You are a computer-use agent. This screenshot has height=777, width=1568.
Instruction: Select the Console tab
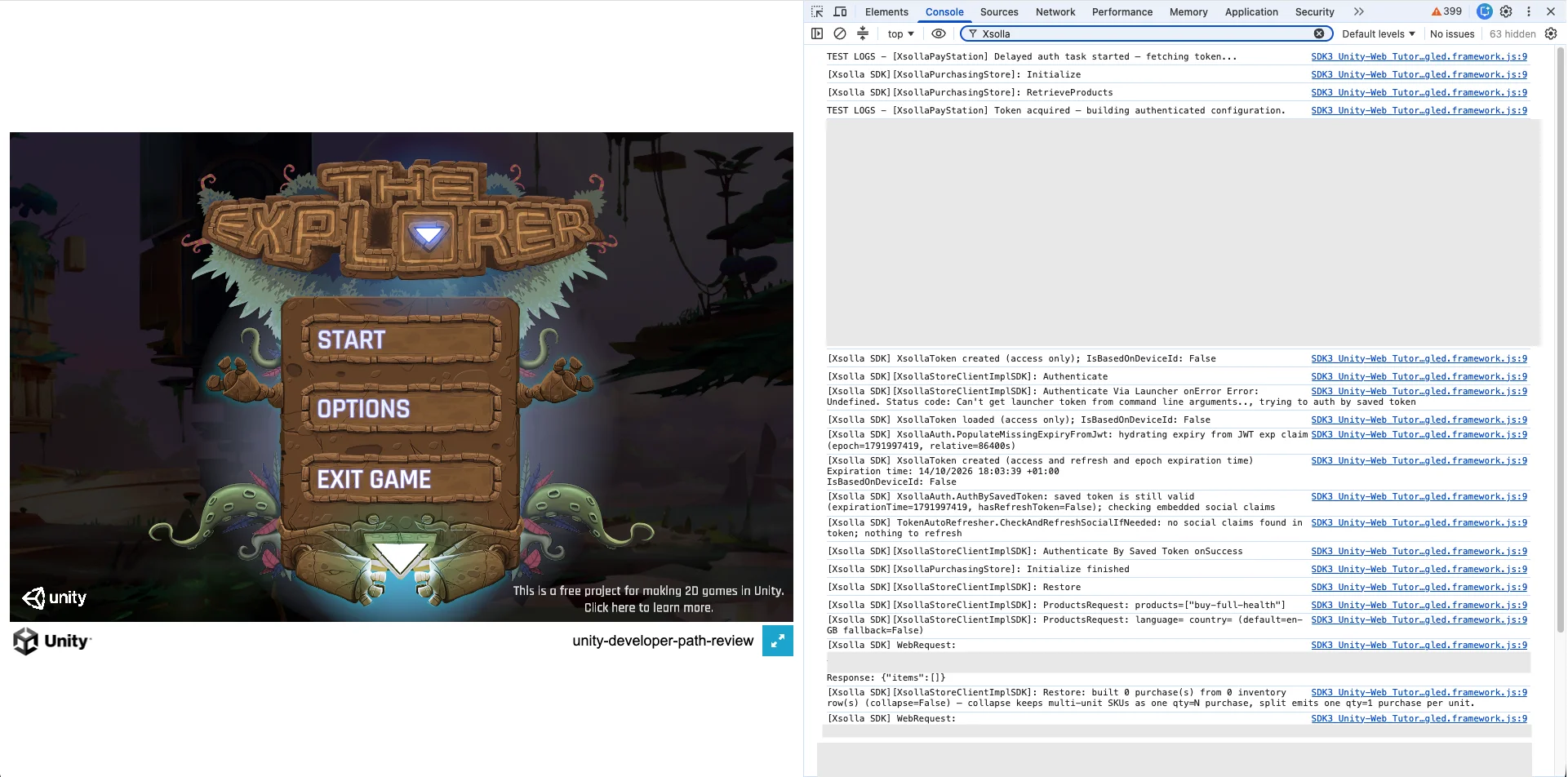(x=944, y=11)
